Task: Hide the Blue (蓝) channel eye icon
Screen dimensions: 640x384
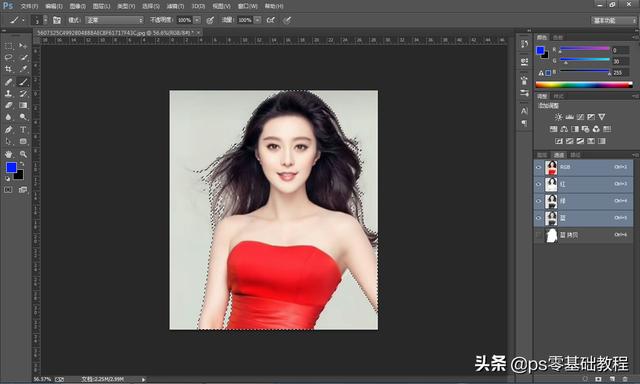Action: [538, 218]
